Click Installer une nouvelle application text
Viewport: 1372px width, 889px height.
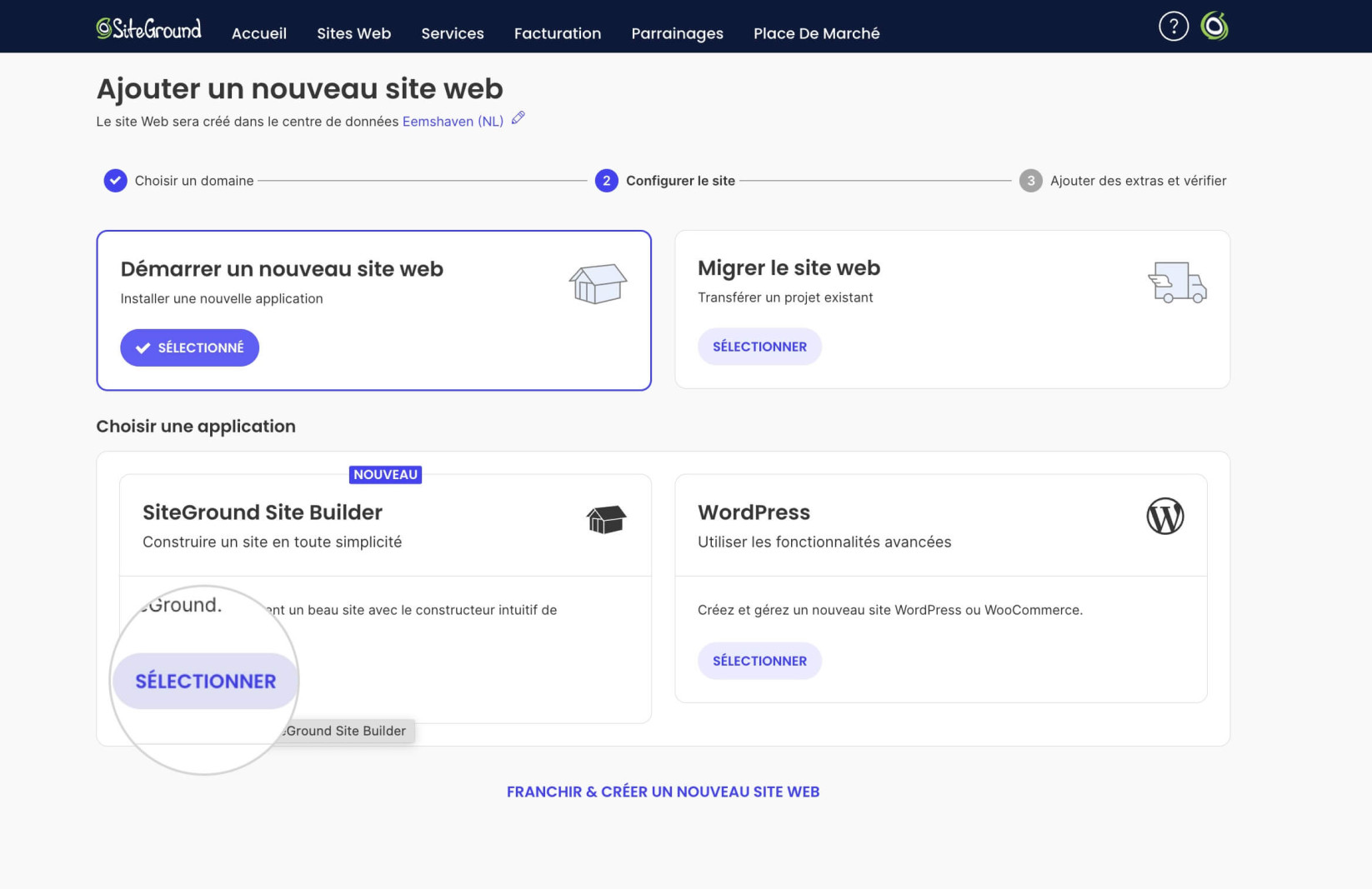point(222,298)
